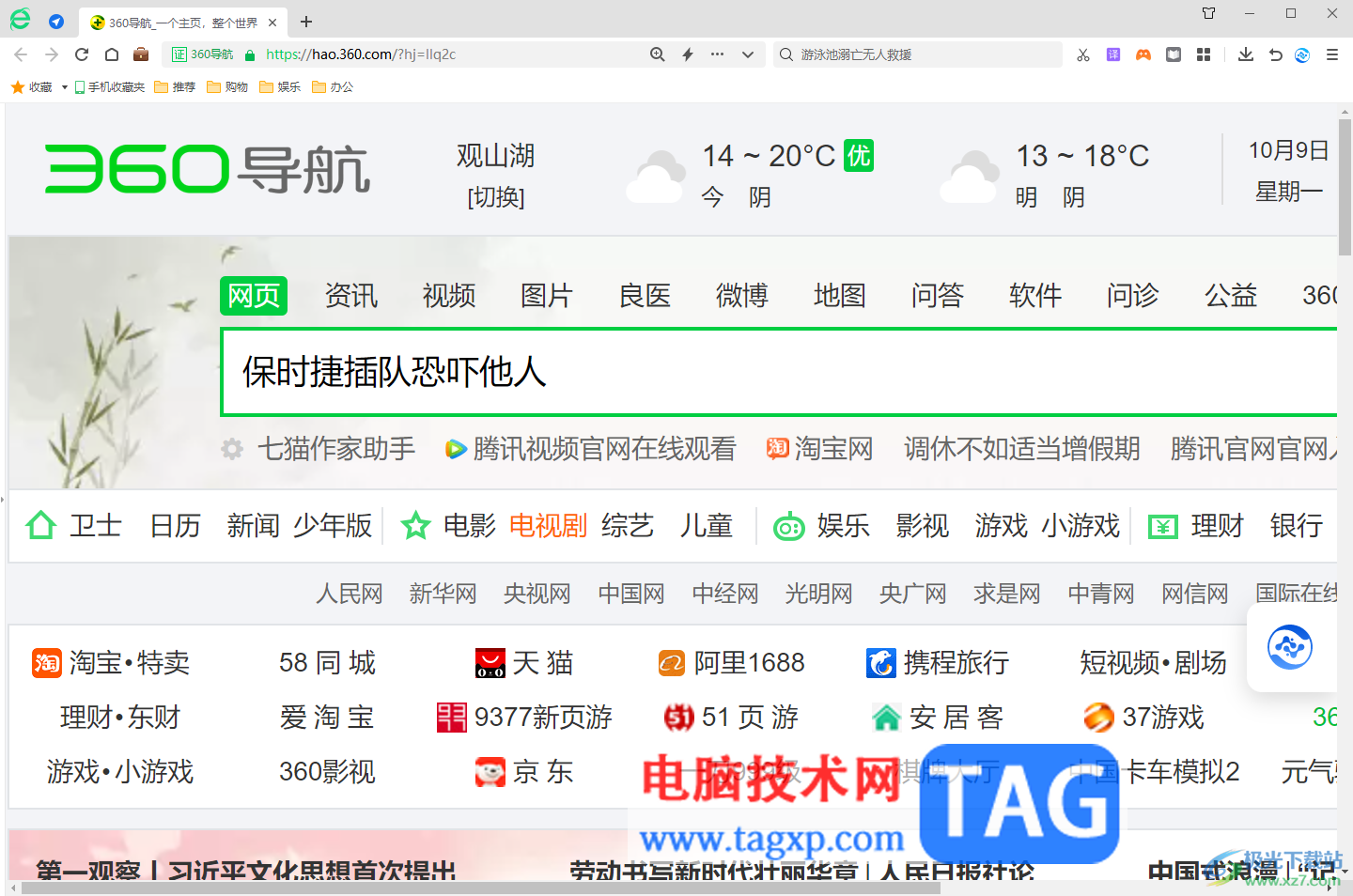Screen dimensions: 1353x896
Task: Open the 人民网 link
Action: click(x=349, y=594)
